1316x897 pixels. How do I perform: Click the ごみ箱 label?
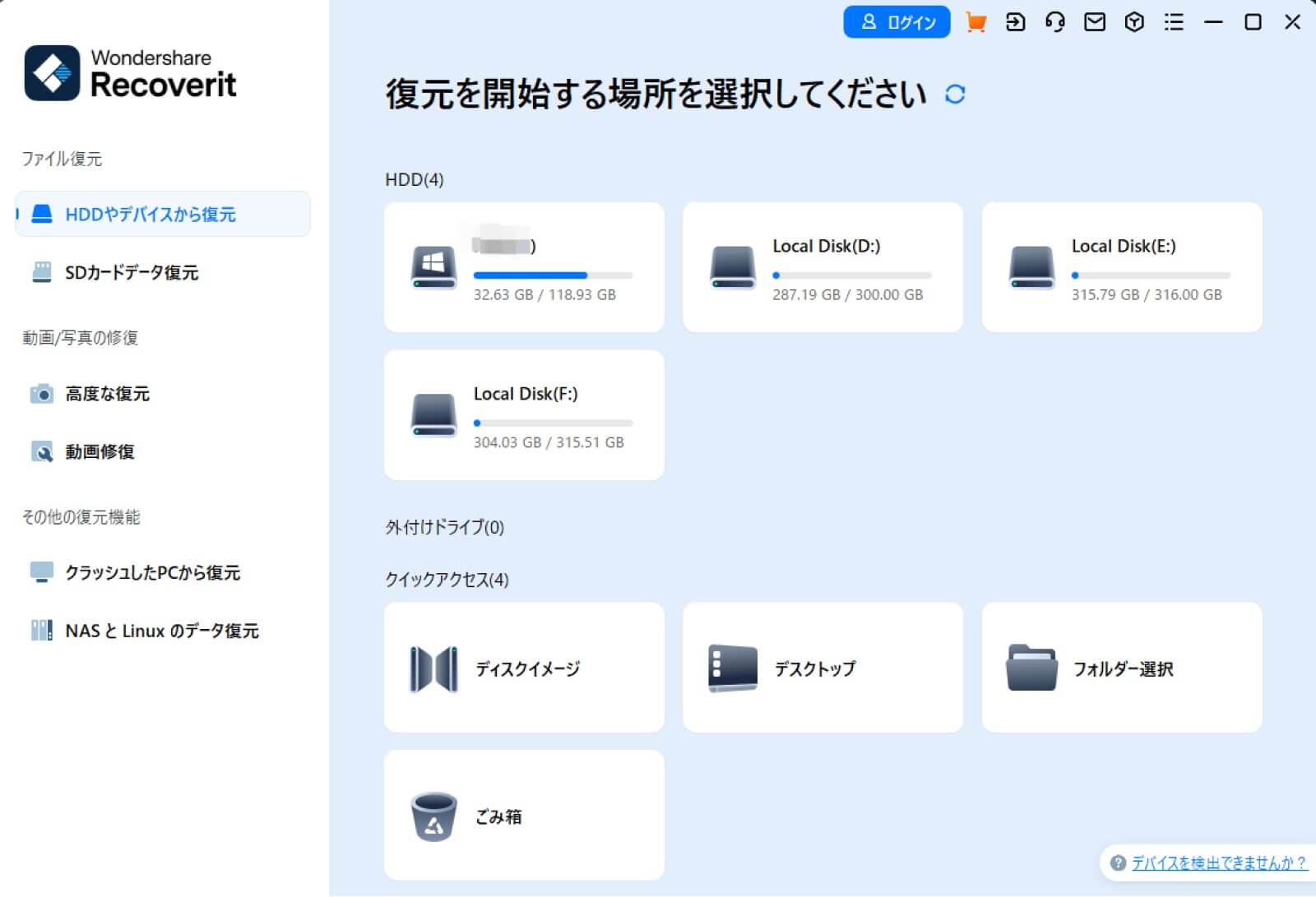tap(498, 816)
